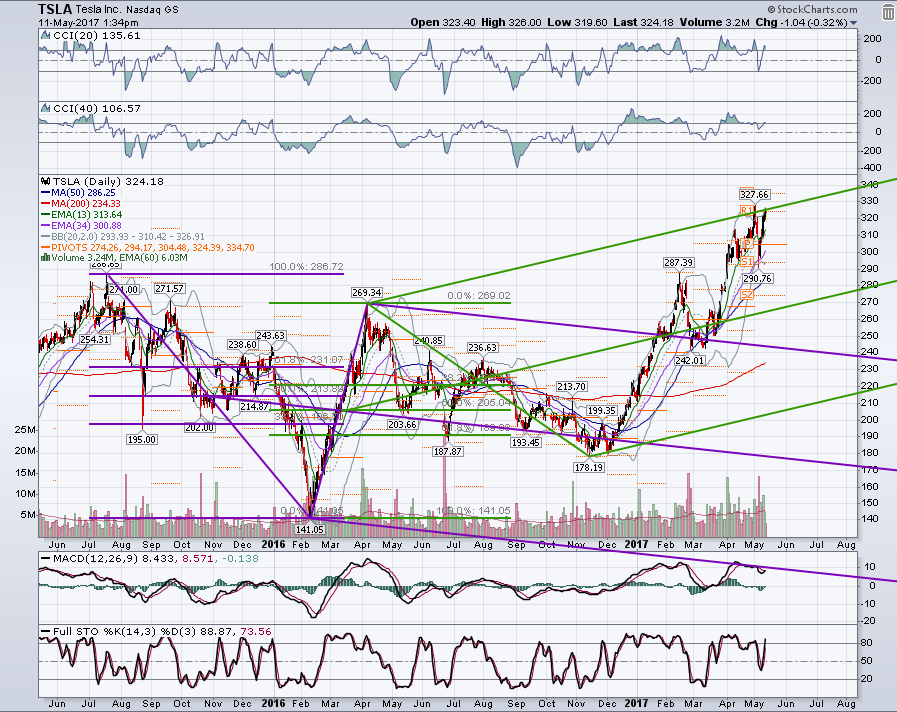Image resolution: width=897 pixels, height=712 pixels.
Task: Select the TSLA ticker symbol in header
Action: [55, 10]
